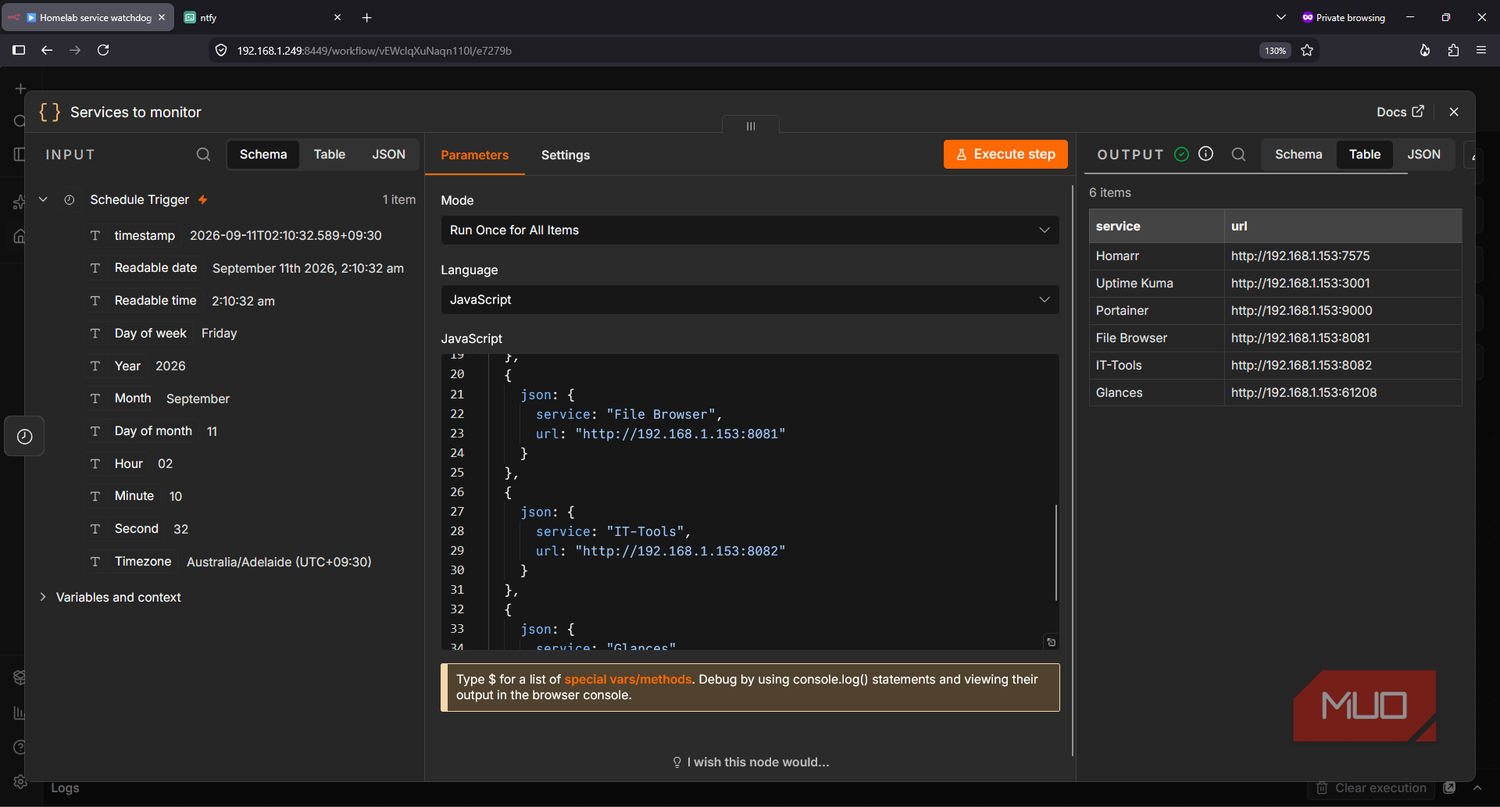Click the Portainer URL cell
Screen dimensions: 1500x807
click(x=1343, y=310)
